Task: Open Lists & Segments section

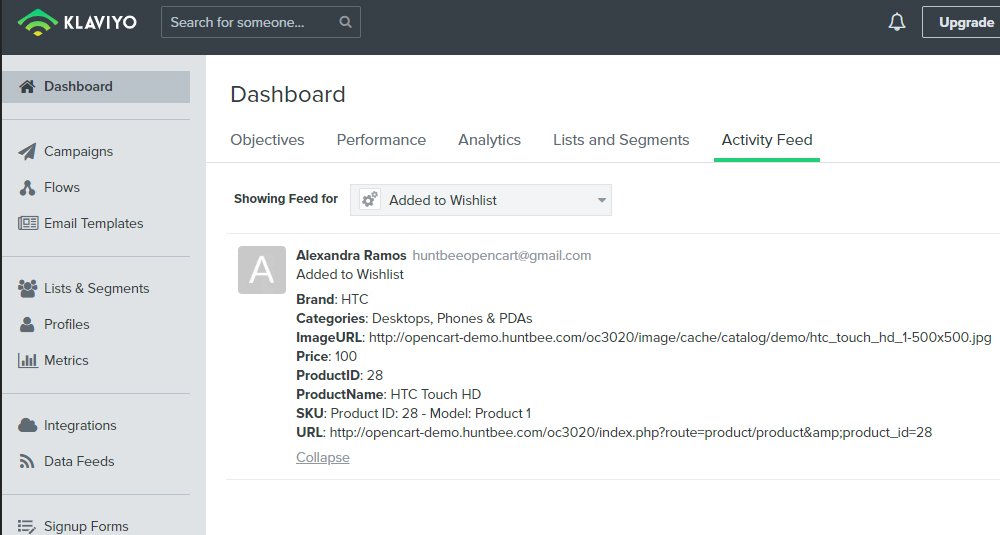Action: pos(96,288)
